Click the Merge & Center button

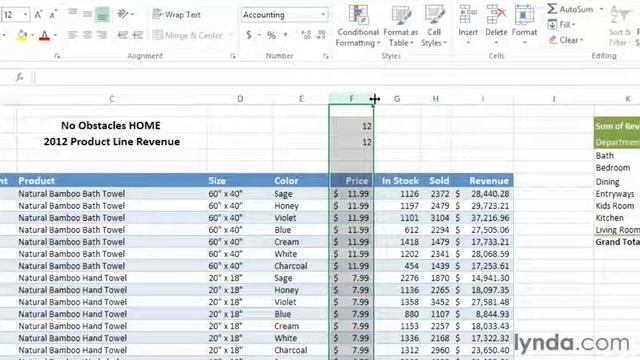point(187,36)
